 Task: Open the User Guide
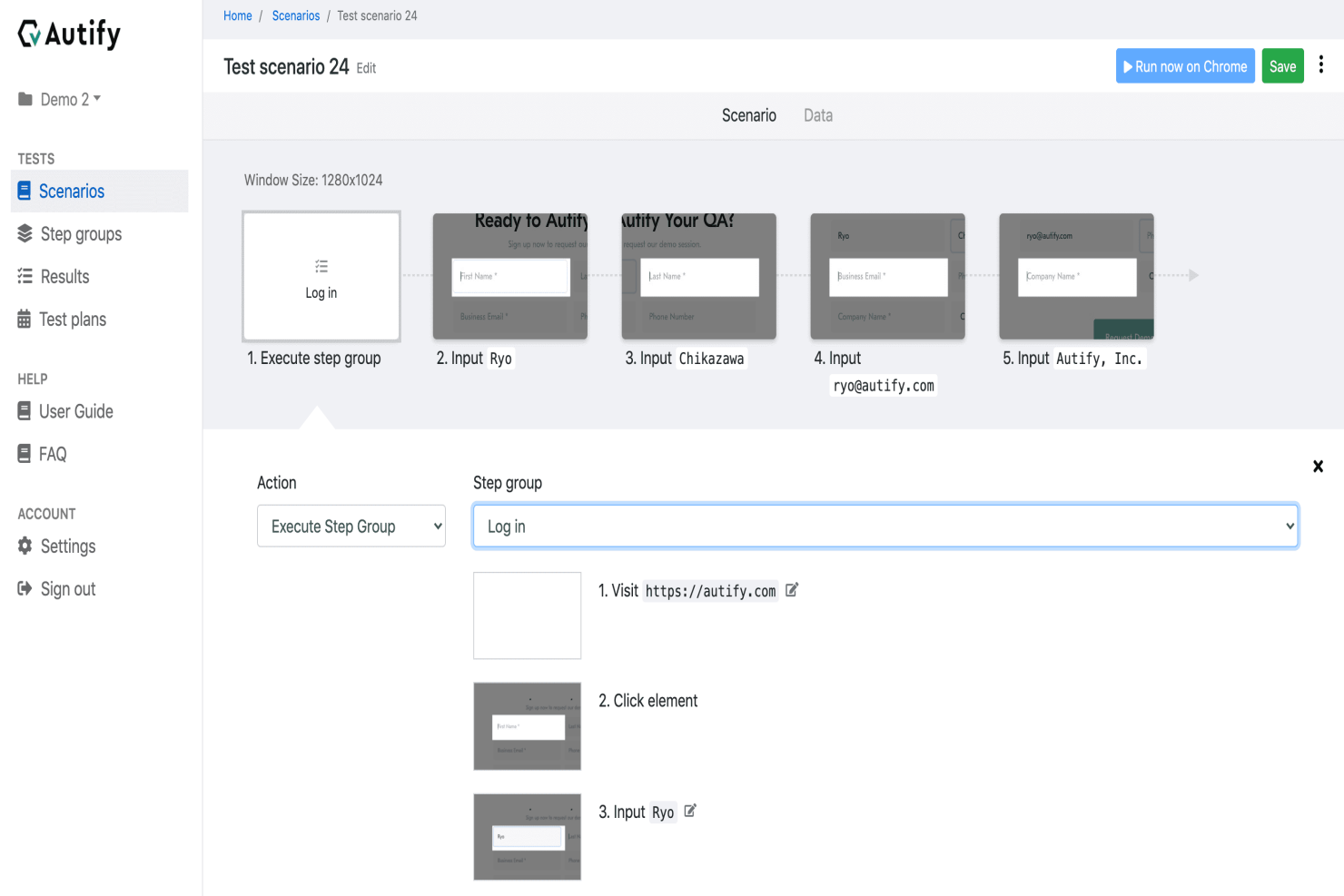(x=76, y=410)
